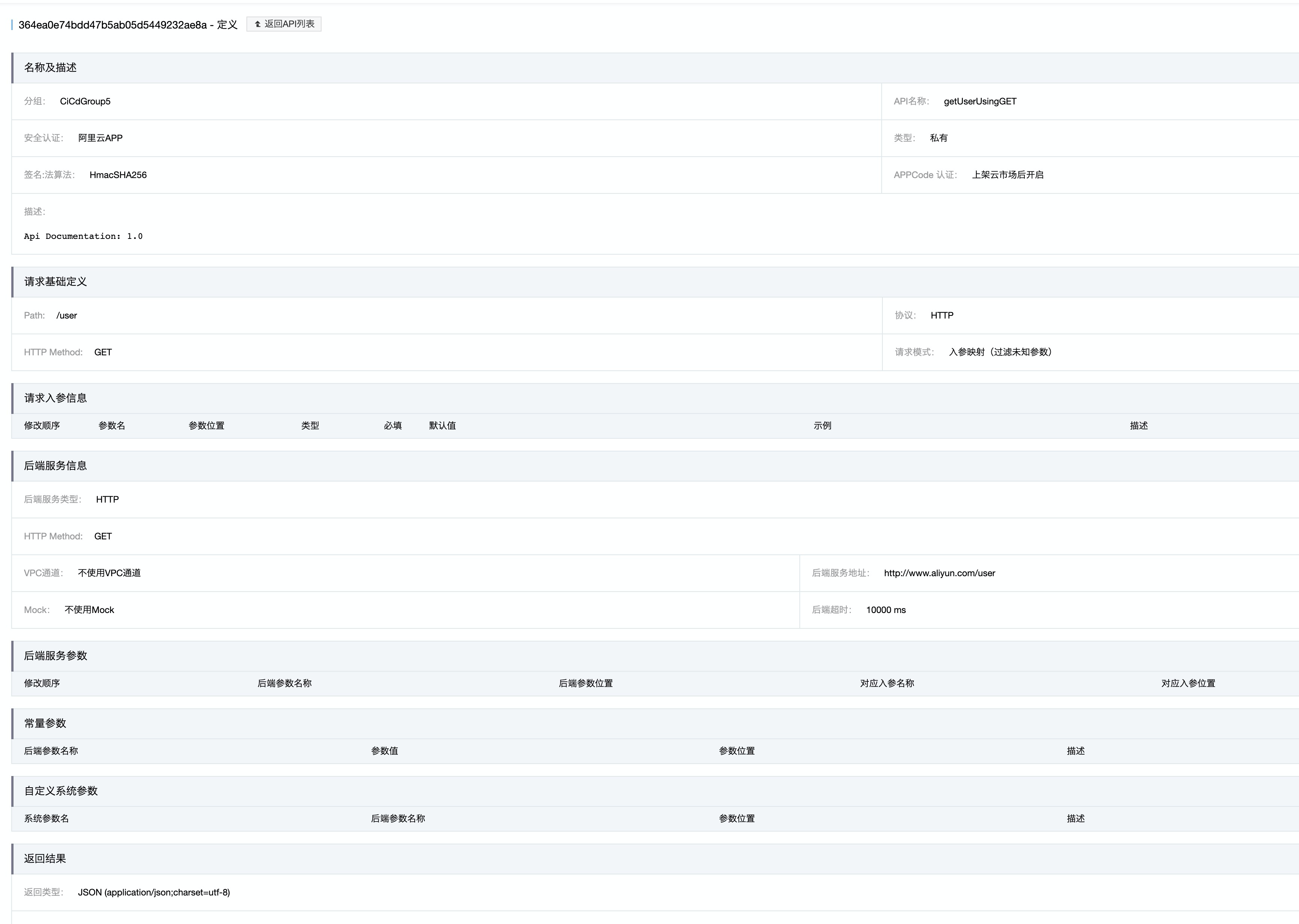This screenshot has height=924, width=1299.
Task: Click the 不使用VPC通道 value
Action: coord(109,573)
